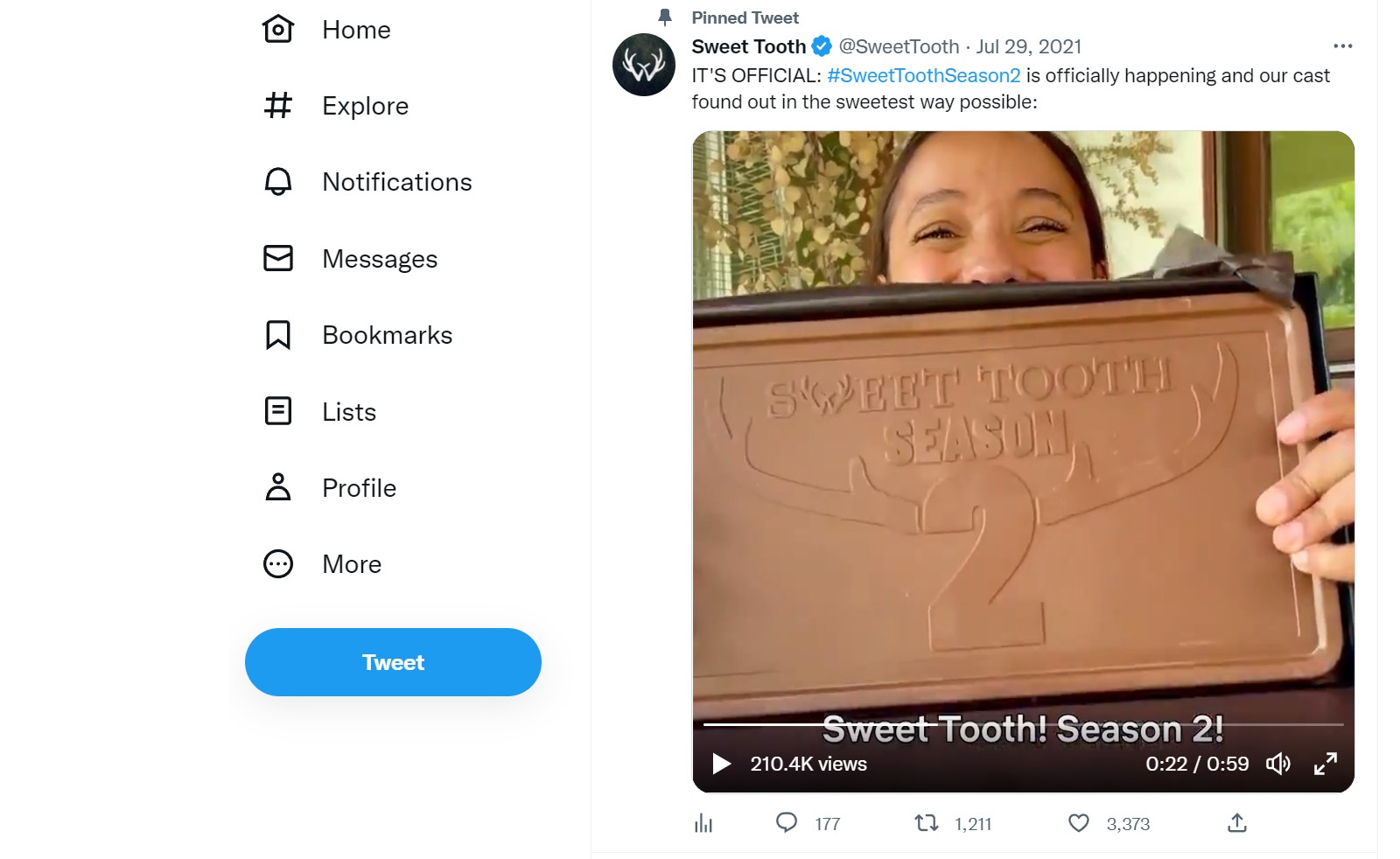Mute the video with speaker icon
This screenshot has height=859, width=1400.
pos(1278,764)
